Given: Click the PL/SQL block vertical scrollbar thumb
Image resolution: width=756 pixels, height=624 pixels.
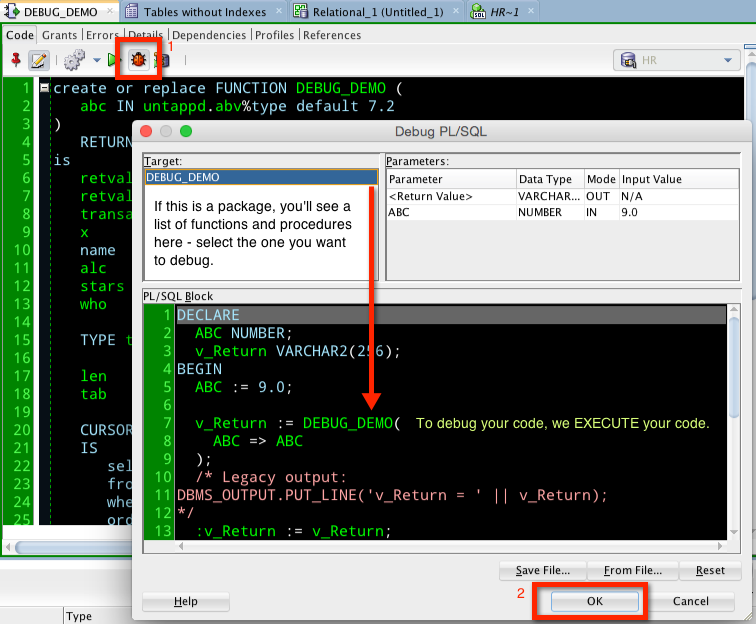Looking at the screenshot, I should [x=733, y=366].
